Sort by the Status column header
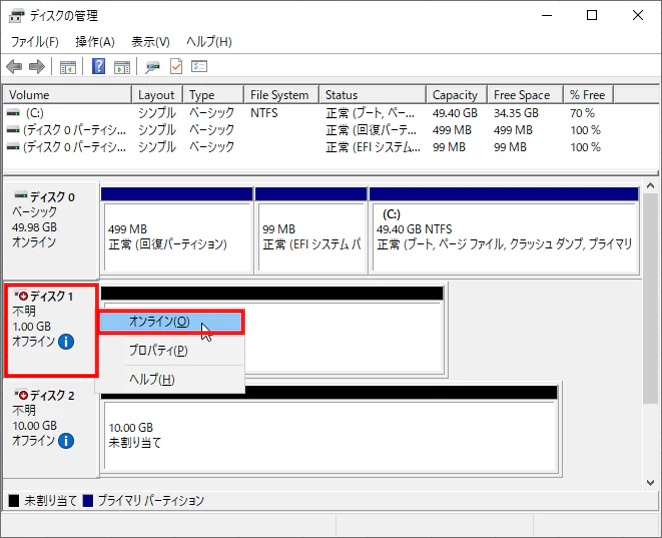The height and width of the screenshot is (538, 662). pyautogui.click(x=372, y=95)
